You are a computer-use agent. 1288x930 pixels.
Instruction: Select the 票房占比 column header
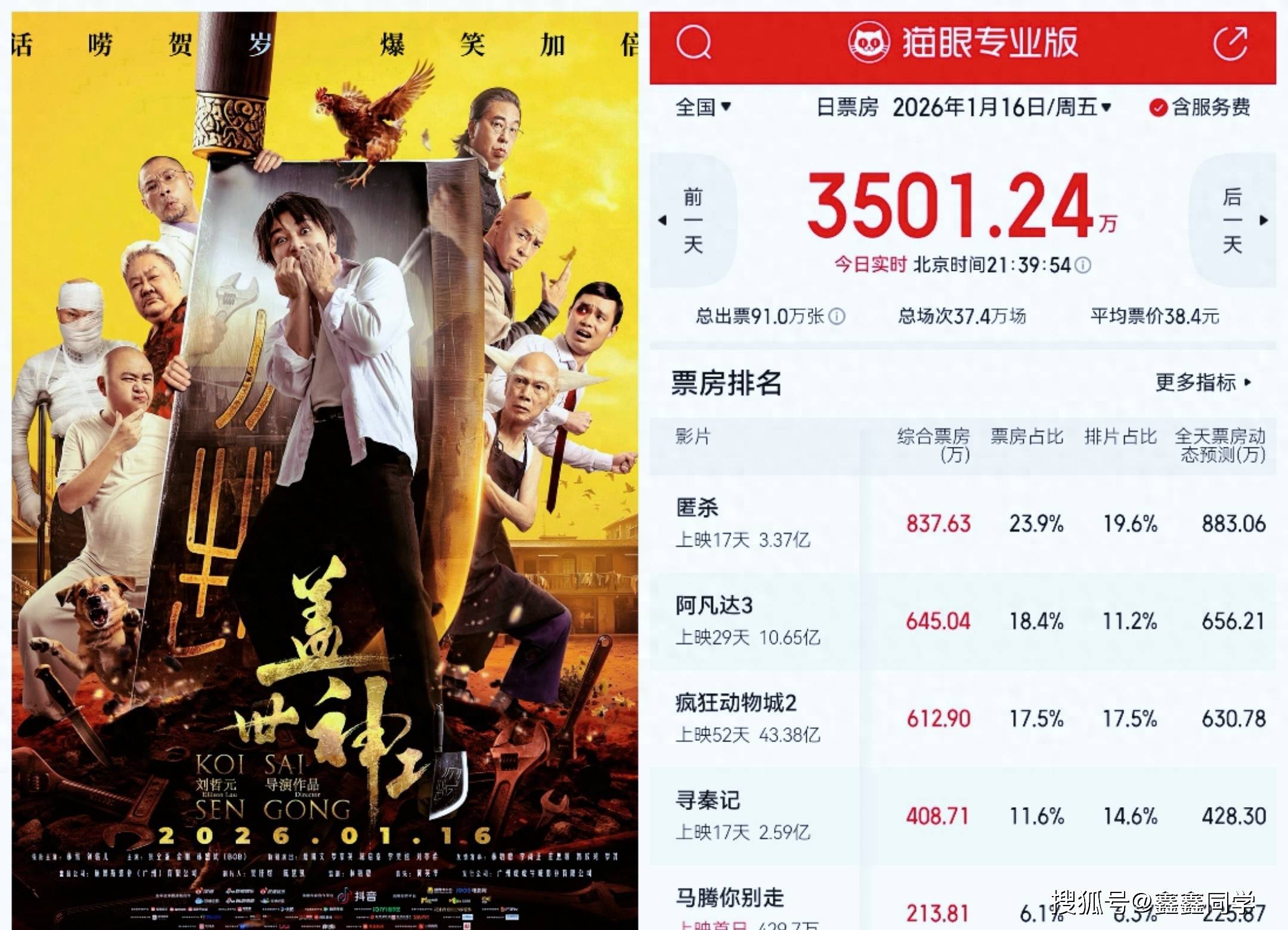click(x=1027, y=437)
